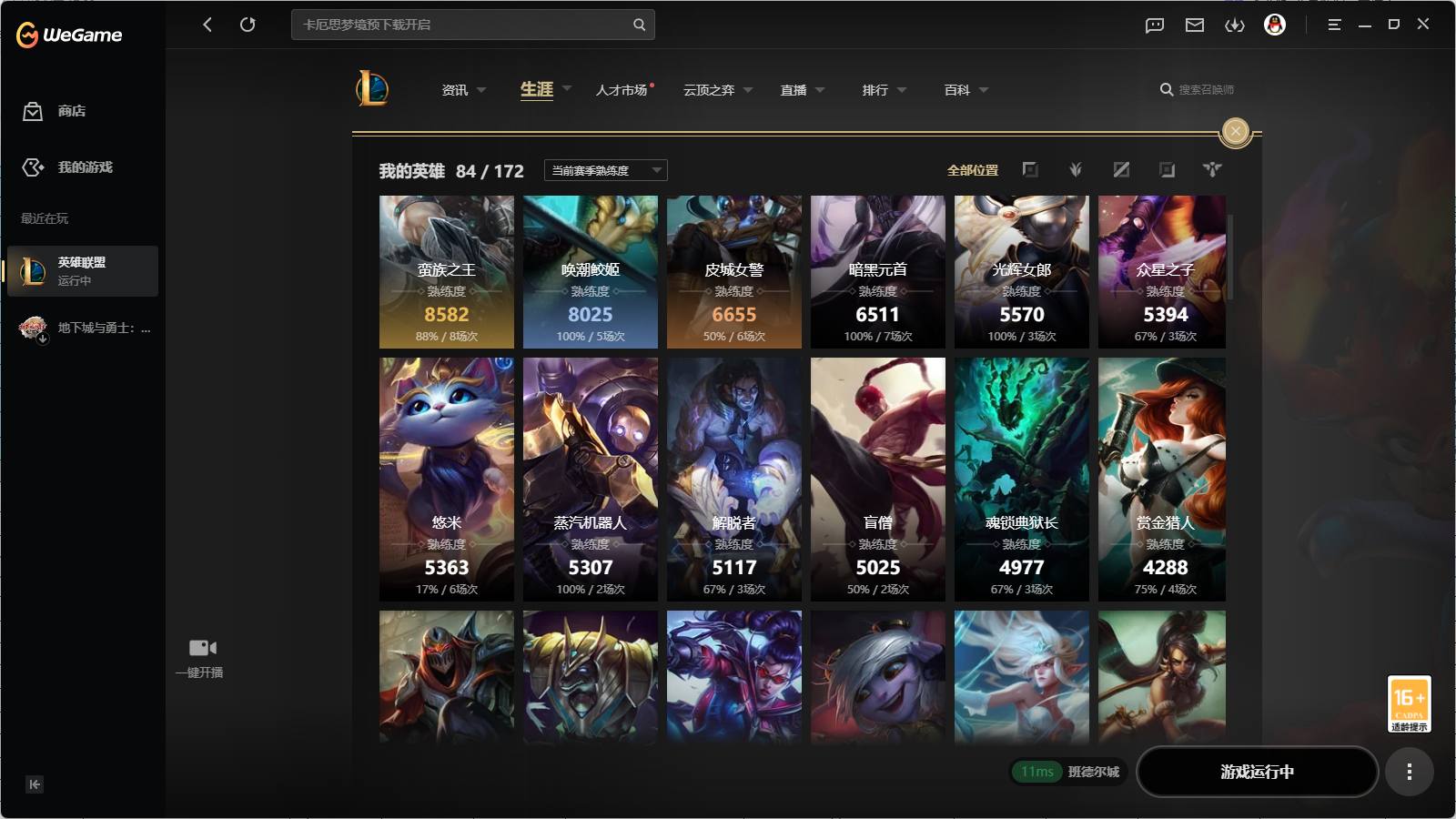Click the 最近在玩 sidebar label
This screenshot has height=819, width=1456.
[x=45, y=218]
